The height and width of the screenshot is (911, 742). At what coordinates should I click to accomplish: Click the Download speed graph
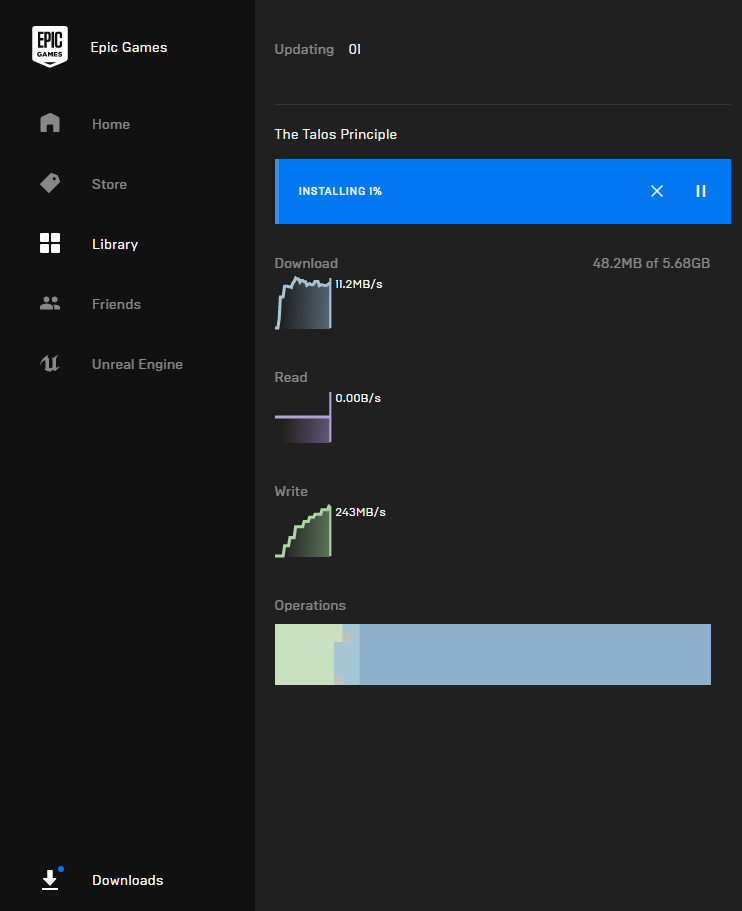pos(303,305)
